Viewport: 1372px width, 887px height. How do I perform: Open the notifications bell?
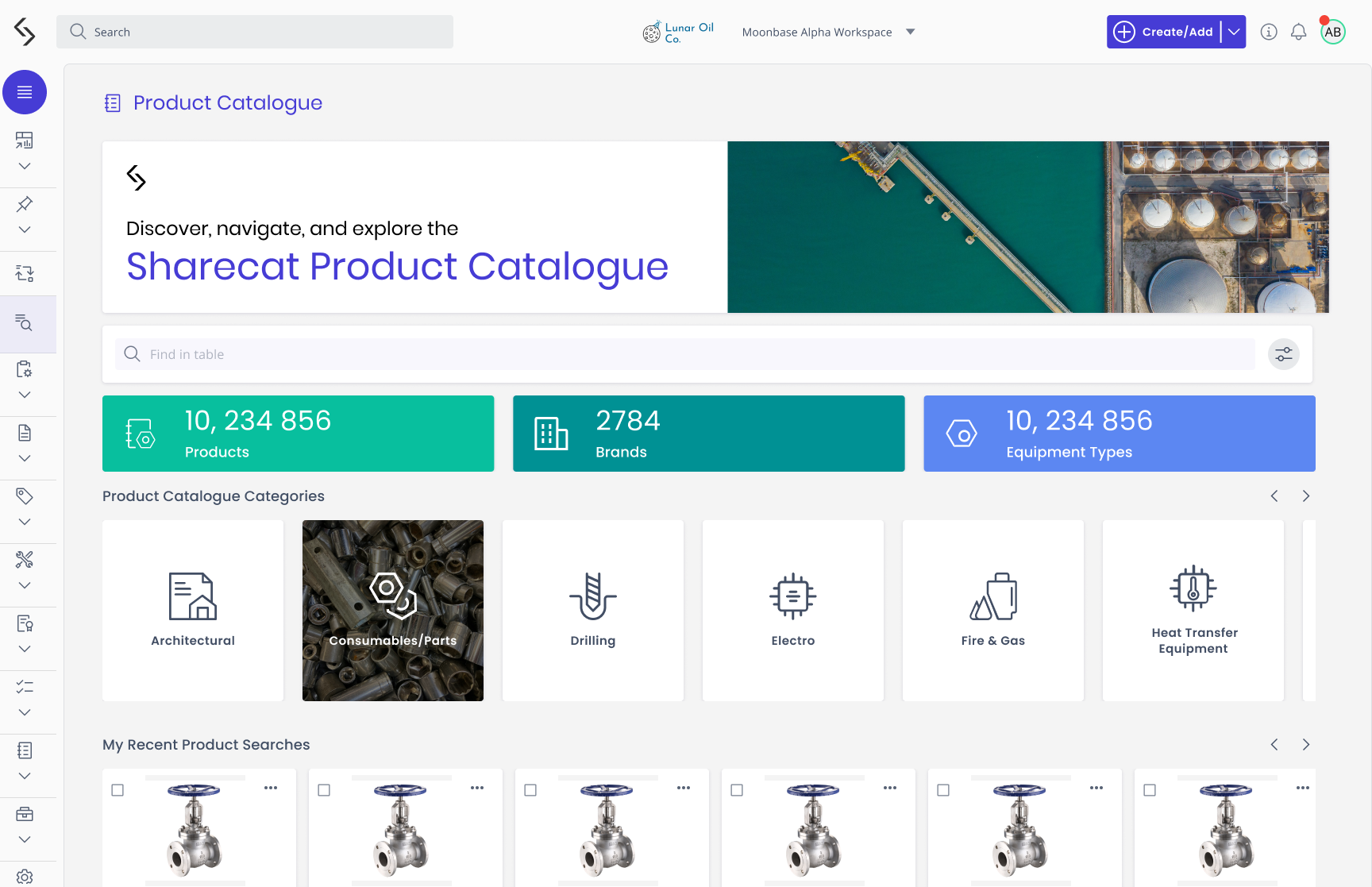click(1298, 32)
